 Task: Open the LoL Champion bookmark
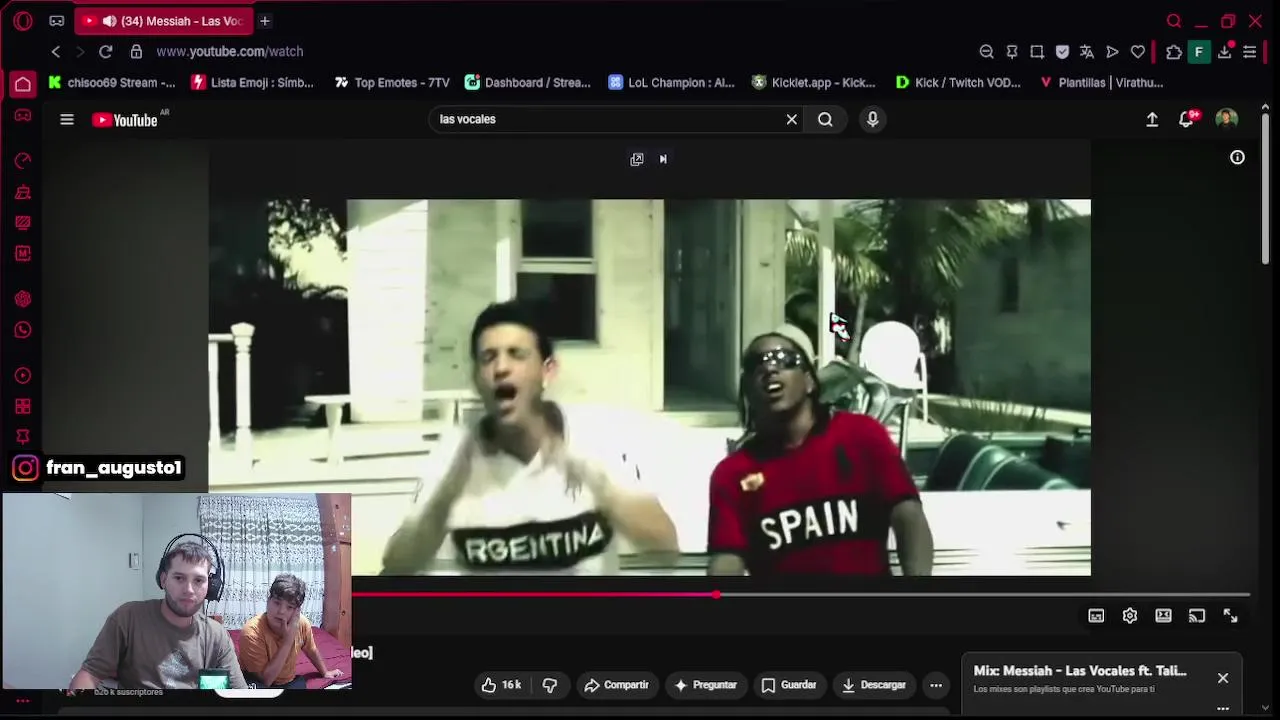tap(672, 83)
